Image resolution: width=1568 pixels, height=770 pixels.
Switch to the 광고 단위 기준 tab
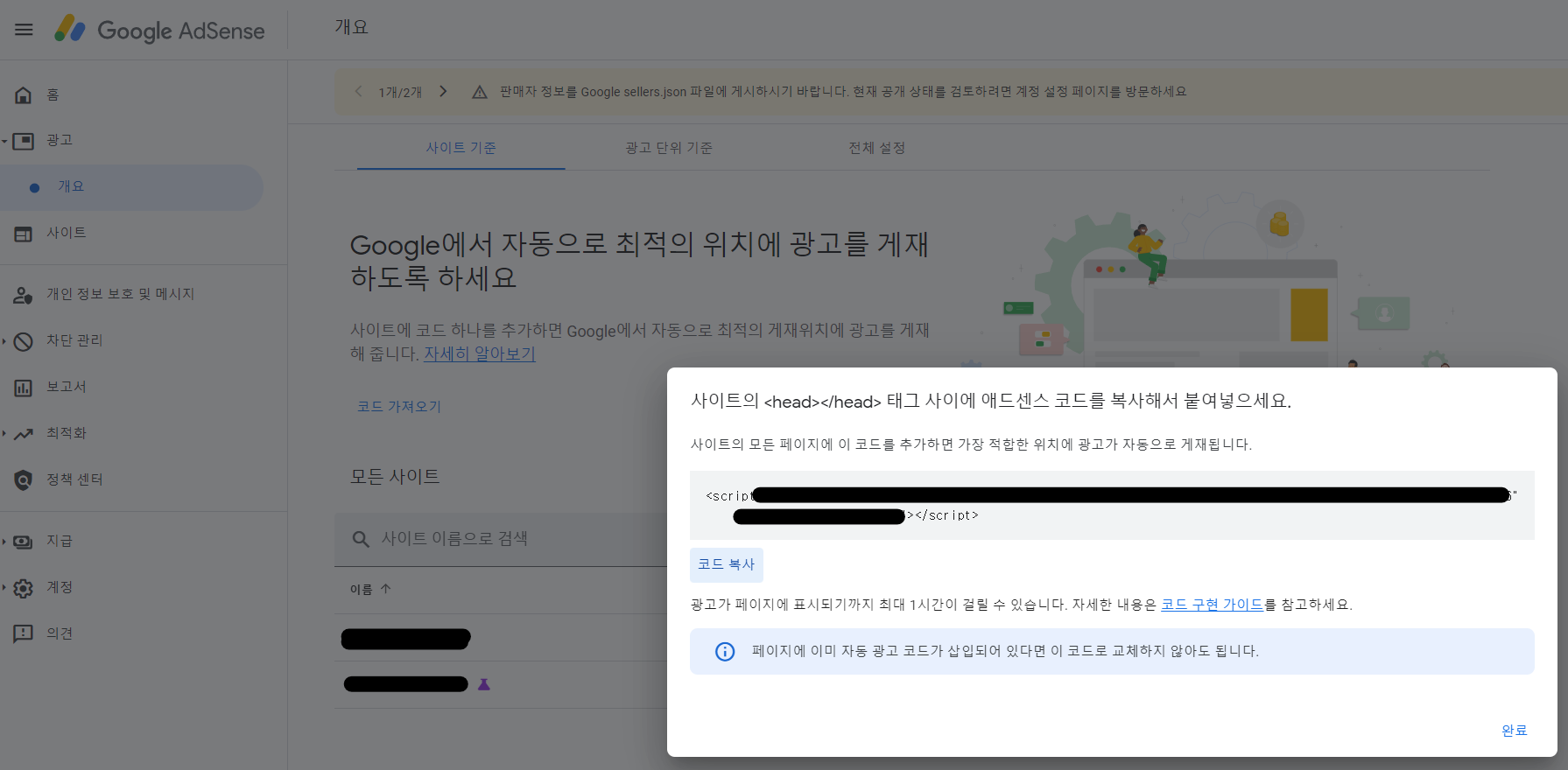(x=669, y=148)
